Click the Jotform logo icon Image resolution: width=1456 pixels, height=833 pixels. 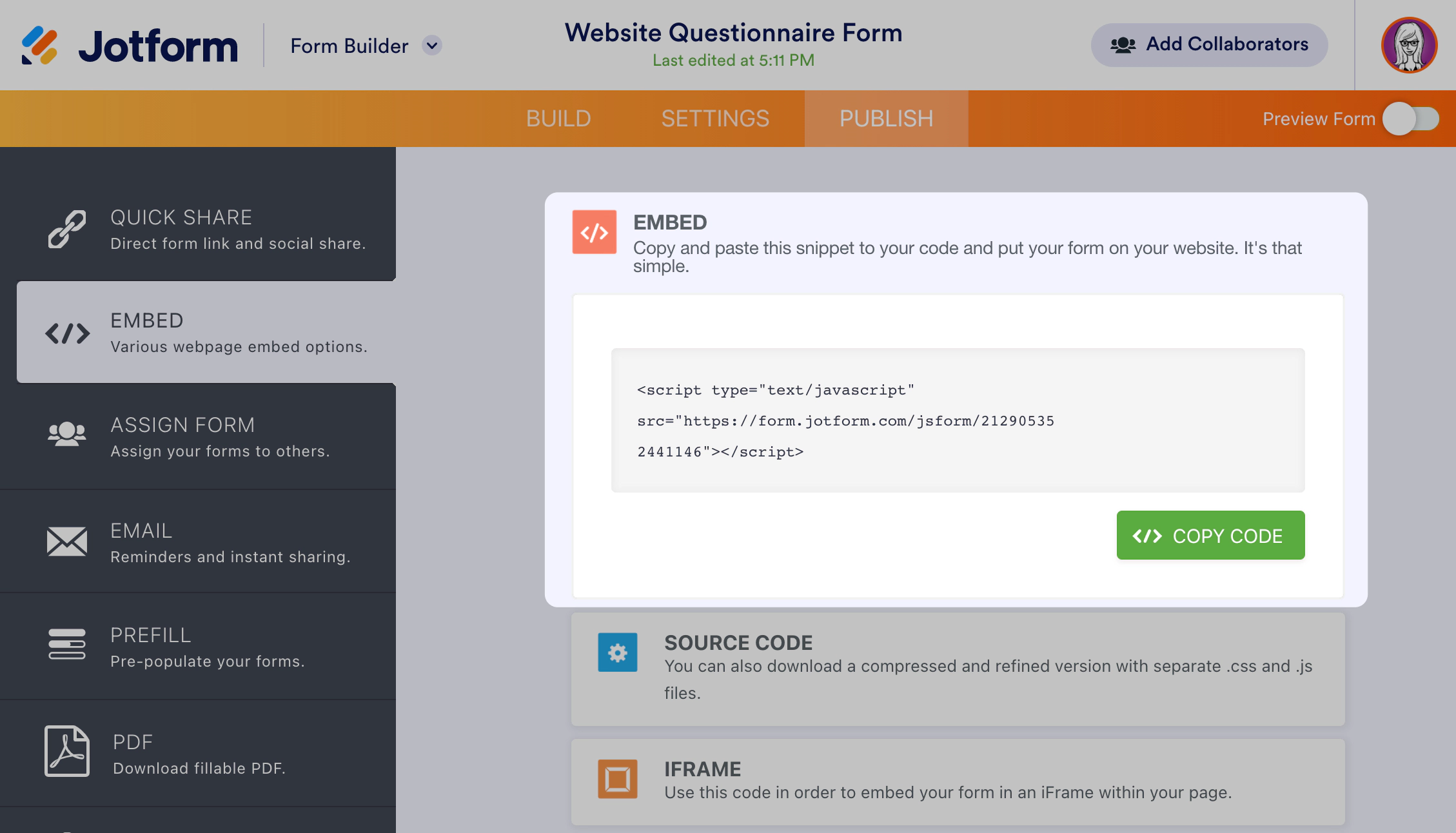click(40, 46)
